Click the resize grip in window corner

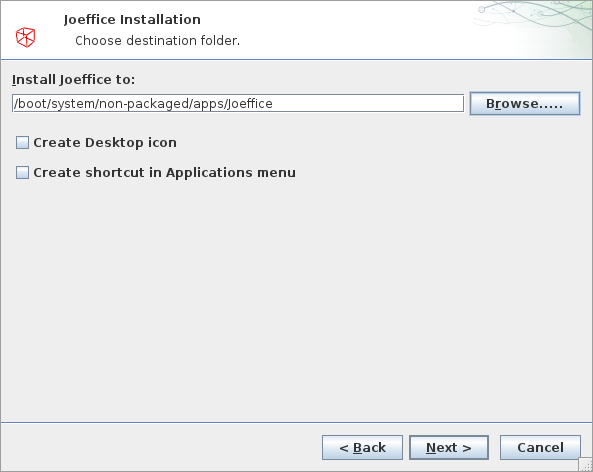(585, 464)
